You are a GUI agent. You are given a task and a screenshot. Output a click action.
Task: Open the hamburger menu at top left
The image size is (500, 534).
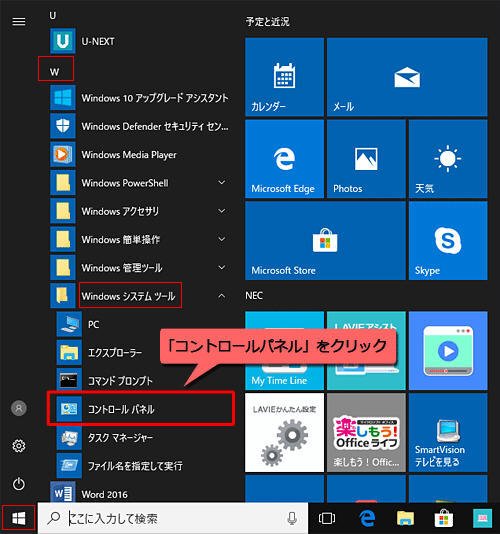[19, 22]
